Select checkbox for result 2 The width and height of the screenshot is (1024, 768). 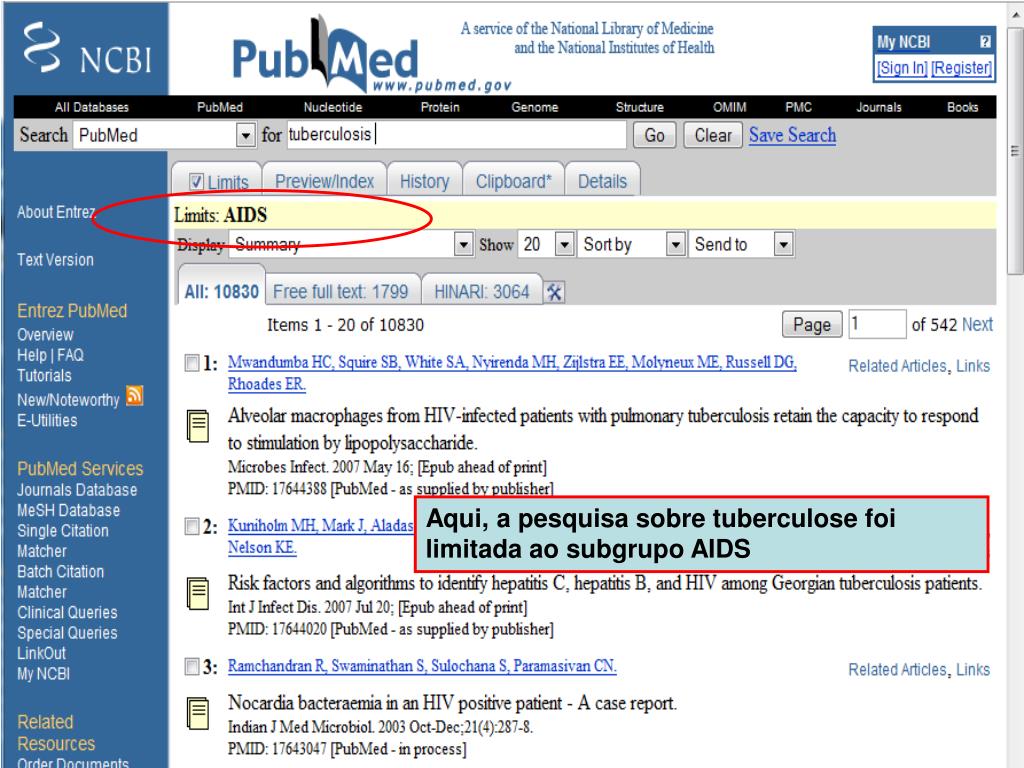[192, 526]
